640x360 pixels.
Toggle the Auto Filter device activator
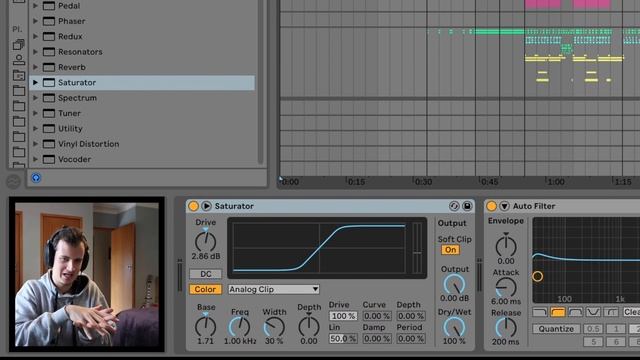coord(491,206)
